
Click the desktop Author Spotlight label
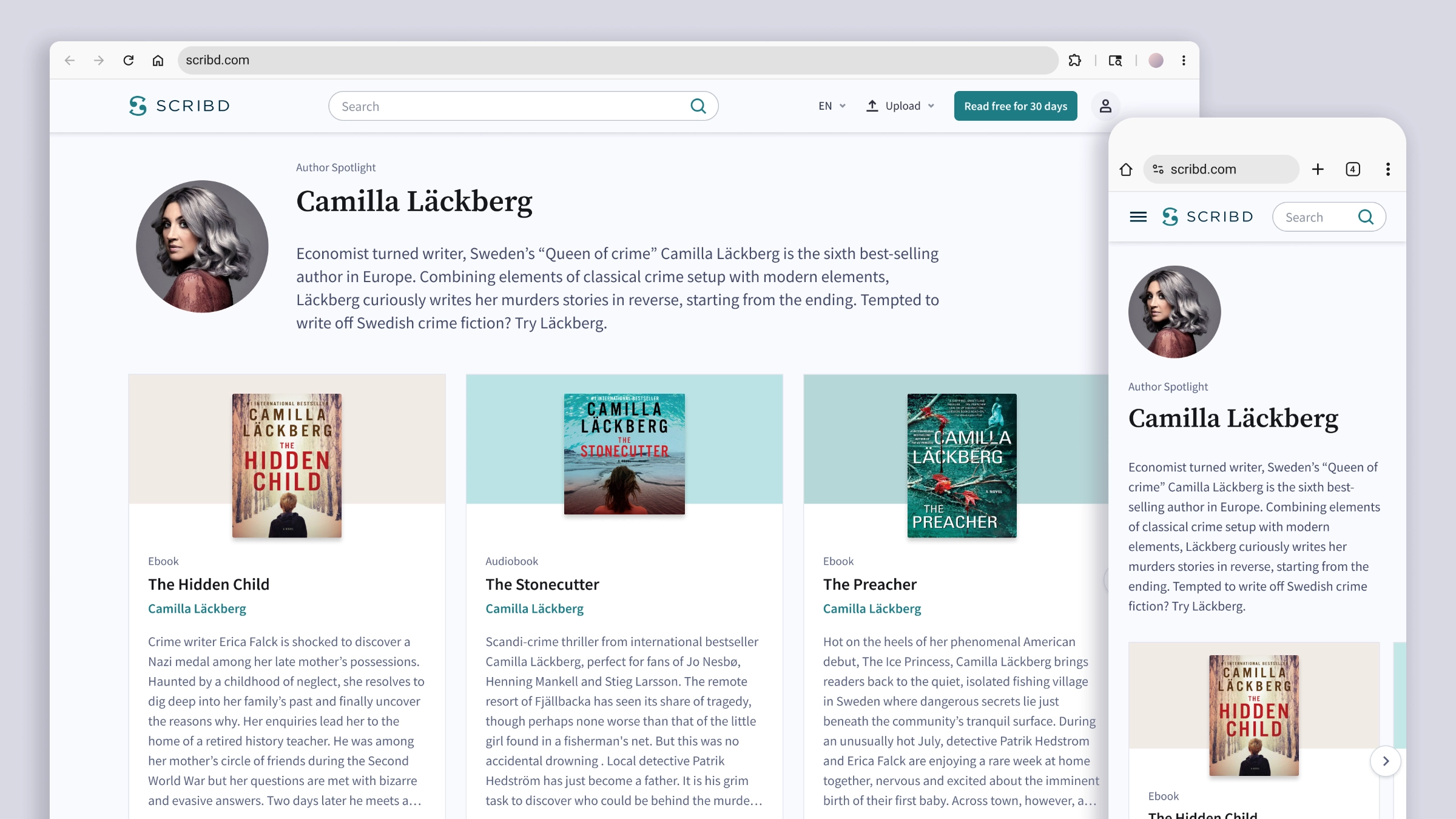[335, 167]
